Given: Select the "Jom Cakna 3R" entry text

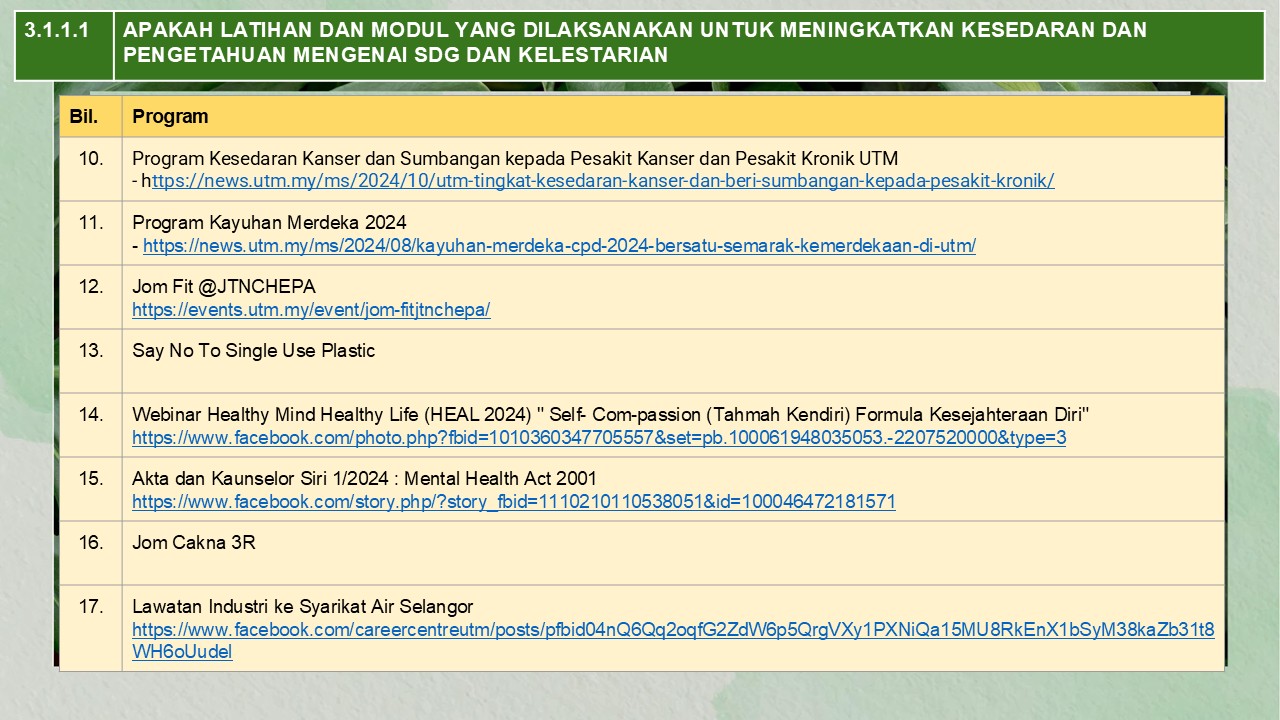Looking at the screenshot, I should tap(194, 543).
